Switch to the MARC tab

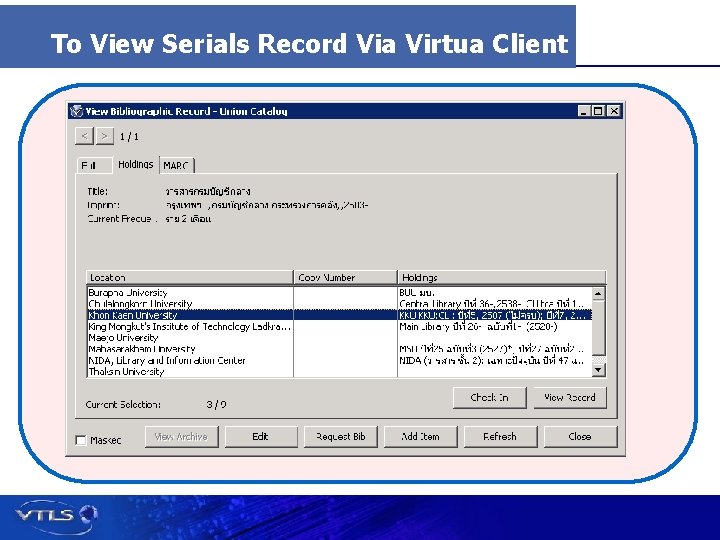pos(177,165)
